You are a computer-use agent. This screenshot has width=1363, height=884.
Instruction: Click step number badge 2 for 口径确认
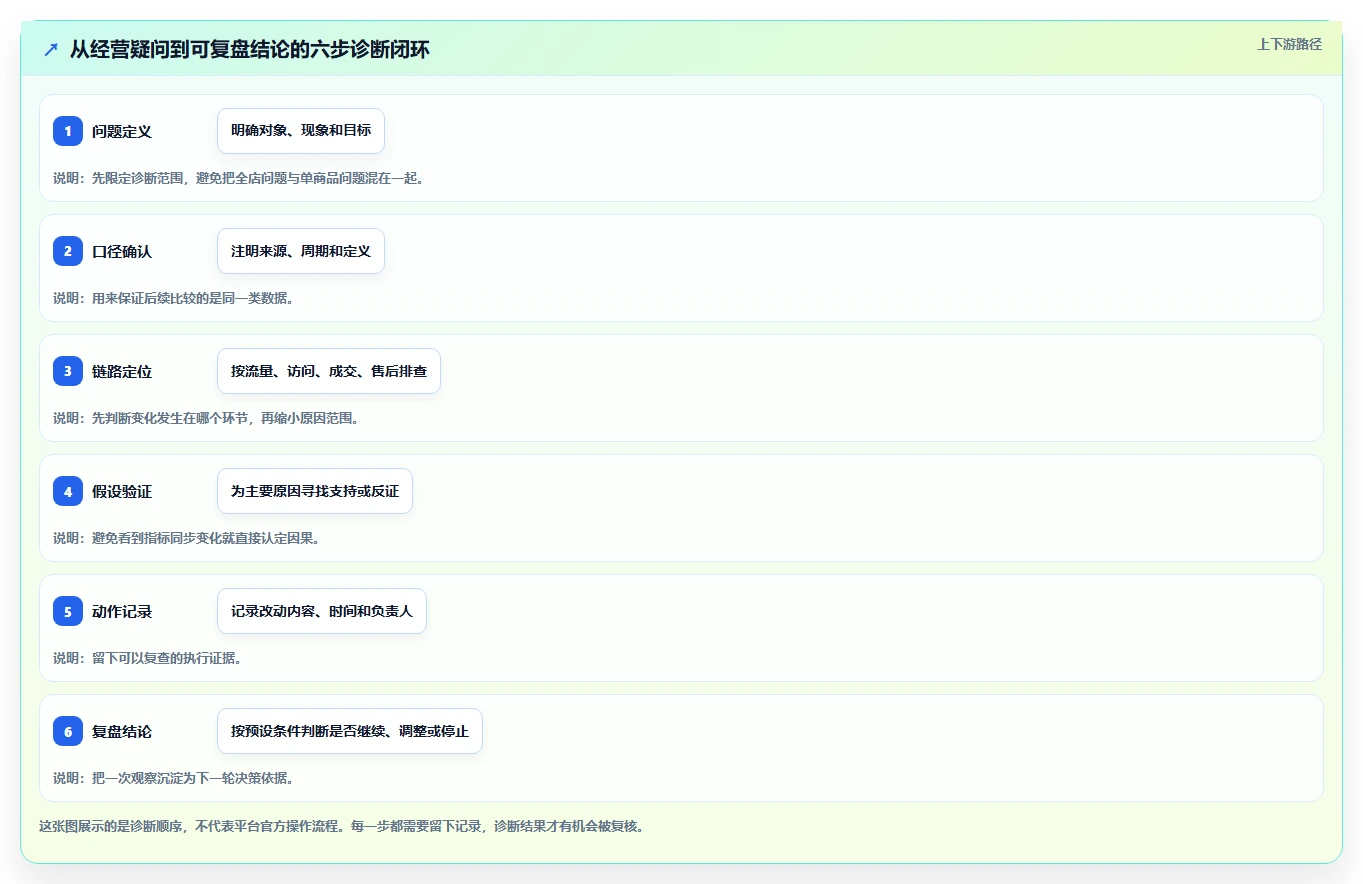pyautogui.click(x=68, y=251)
